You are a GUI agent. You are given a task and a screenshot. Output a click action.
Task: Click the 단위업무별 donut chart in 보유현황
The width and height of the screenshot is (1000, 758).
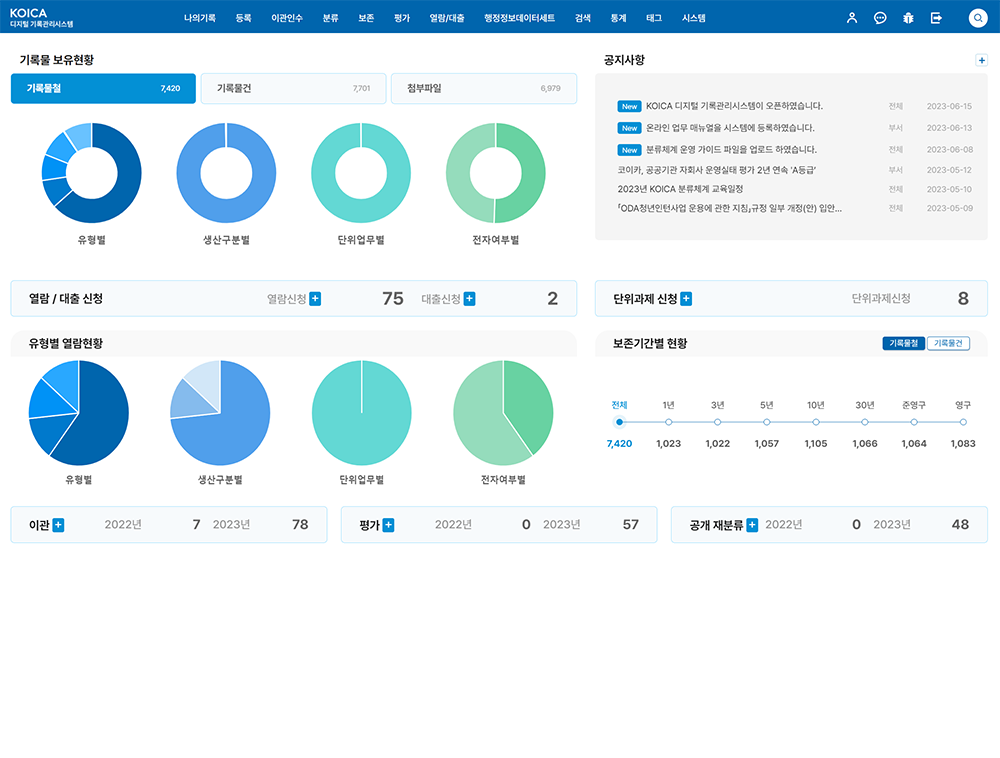pyautogui.click(x=361, y=173)
